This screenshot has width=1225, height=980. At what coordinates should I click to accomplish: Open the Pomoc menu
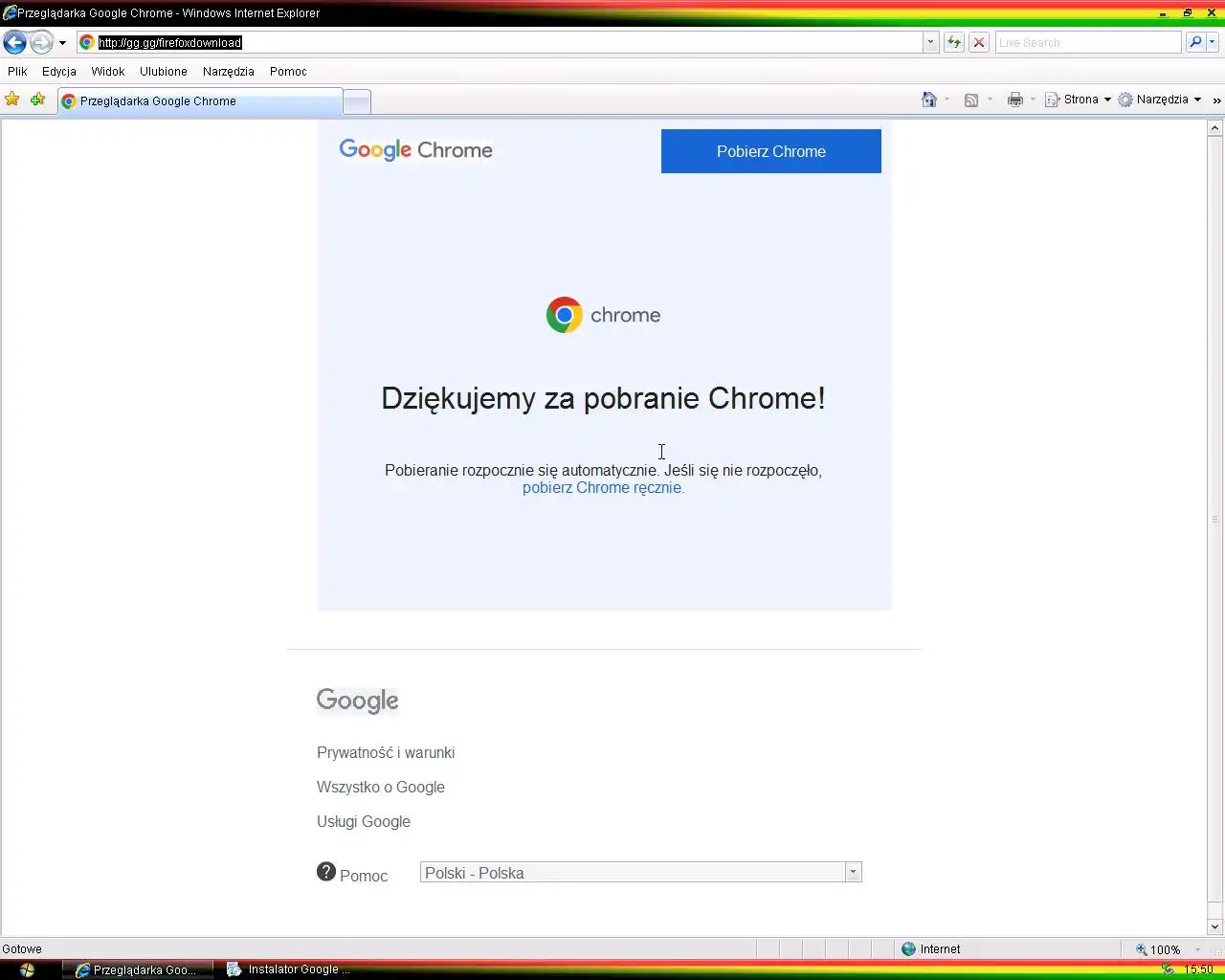click(288, 72)
